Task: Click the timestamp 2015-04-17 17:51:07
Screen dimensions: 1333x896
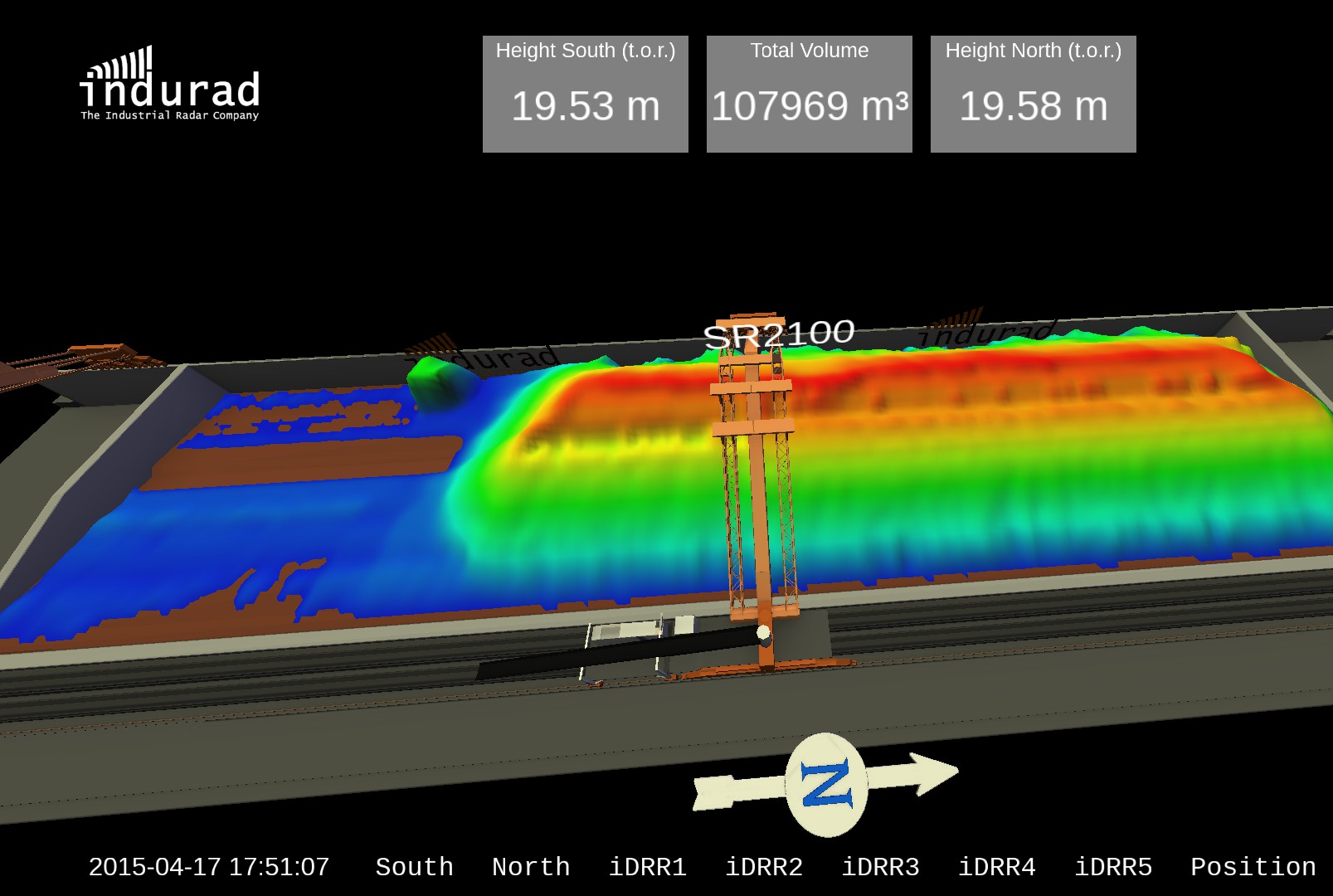Action: click(x=210, y=867)
